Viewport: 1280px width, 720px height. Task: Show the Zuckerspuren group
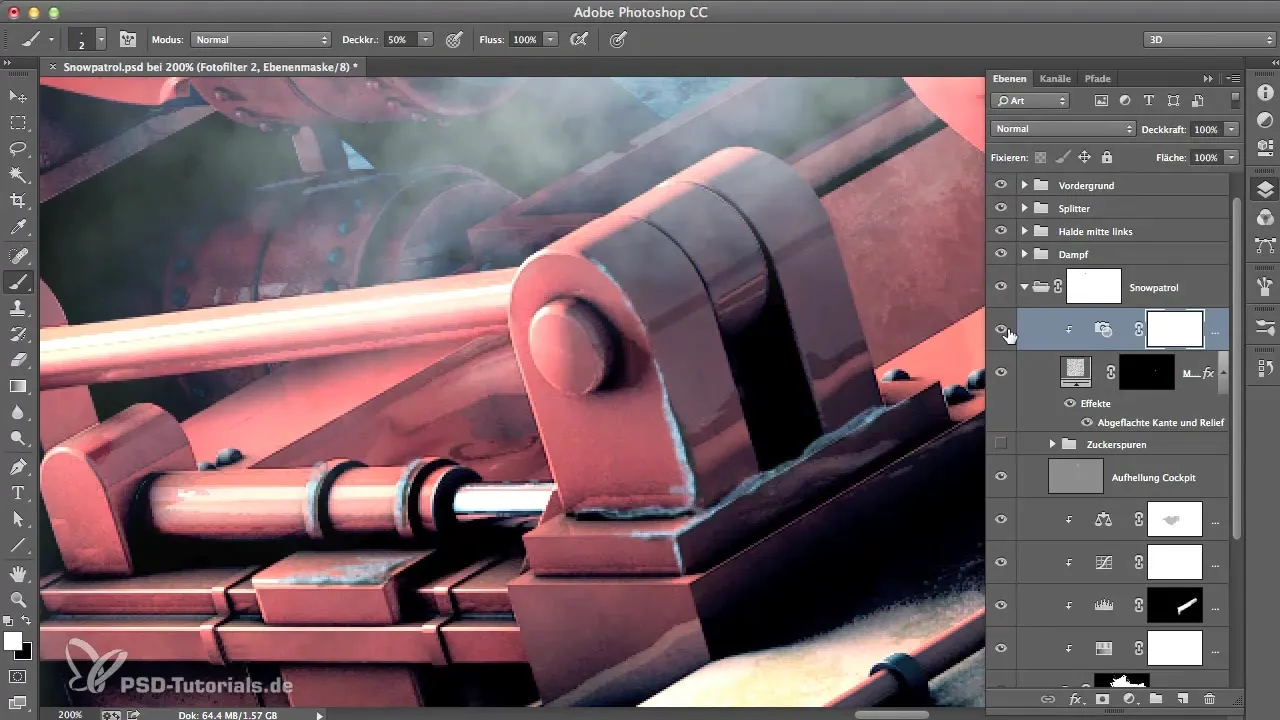point(1001,443)
